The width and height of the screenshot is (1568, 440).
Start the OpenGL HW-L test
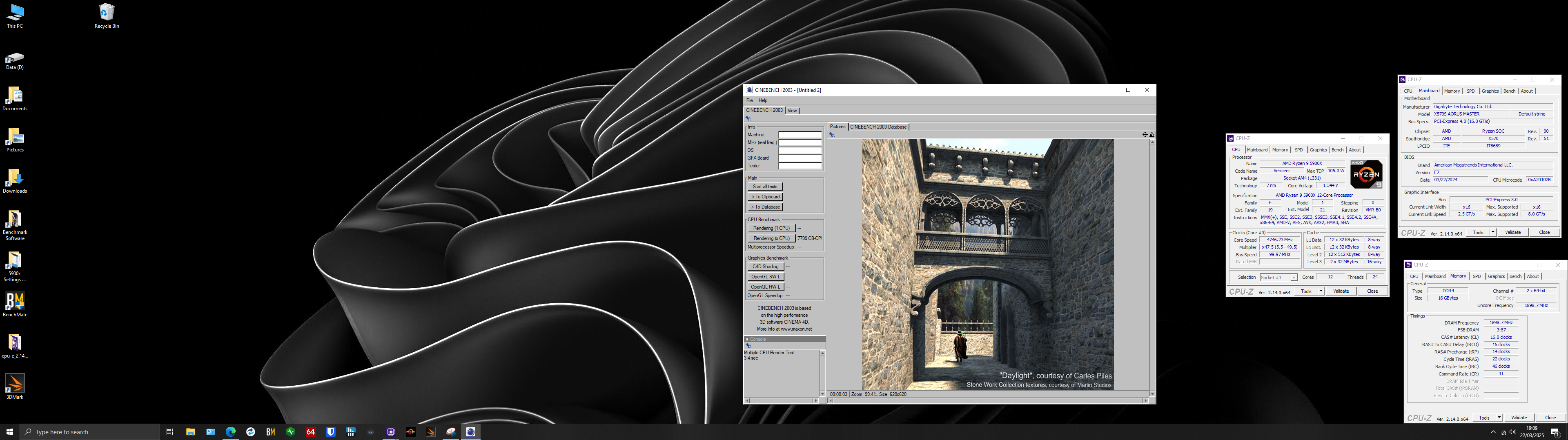[x=765, y=287]
